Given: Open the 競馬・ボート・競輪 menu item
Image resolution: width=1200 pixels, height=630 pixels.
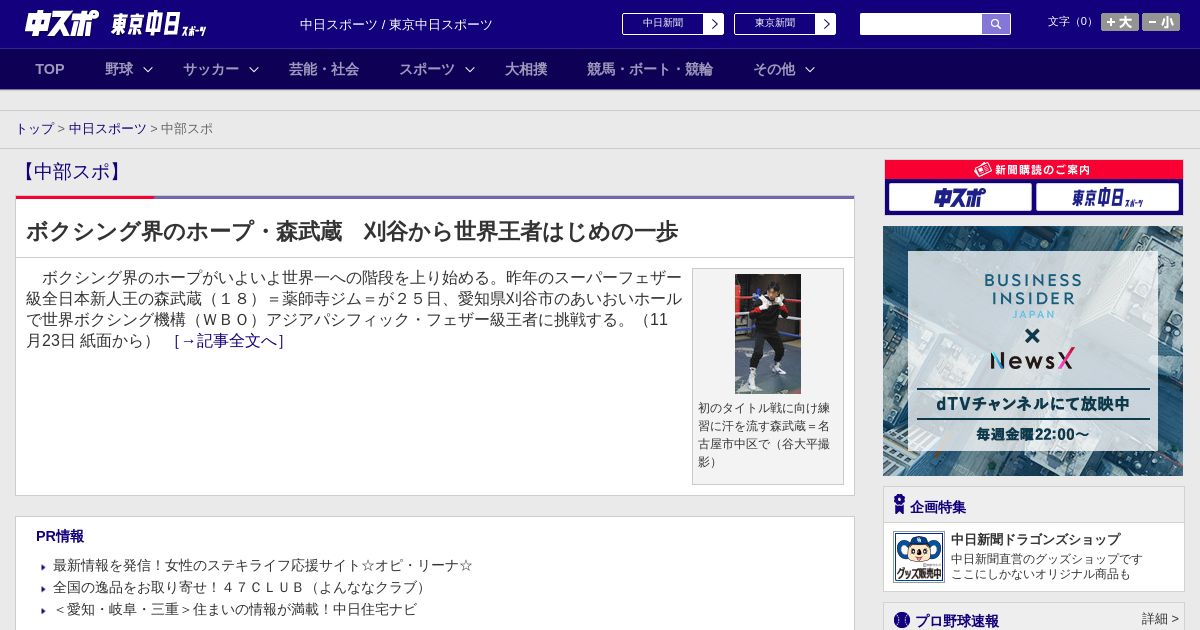Looking at the screenshot, I should coord(650,69).
